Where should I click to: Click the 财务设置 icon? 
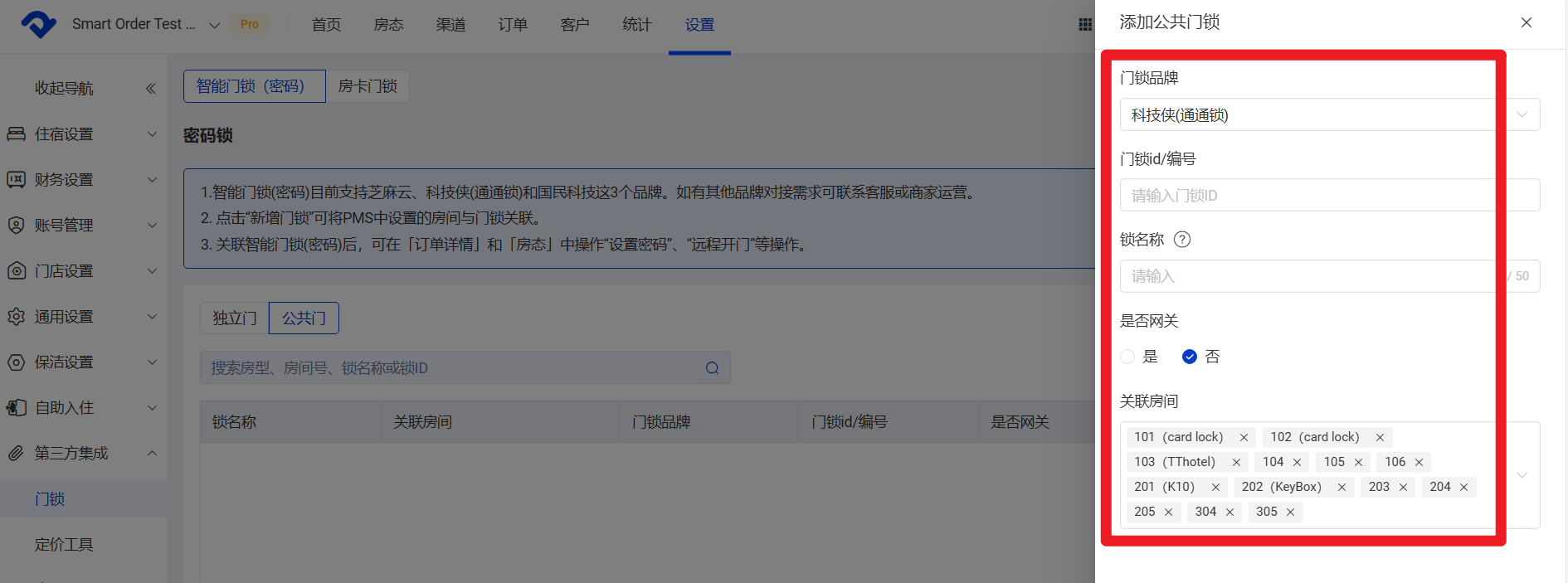pos(16,179)
